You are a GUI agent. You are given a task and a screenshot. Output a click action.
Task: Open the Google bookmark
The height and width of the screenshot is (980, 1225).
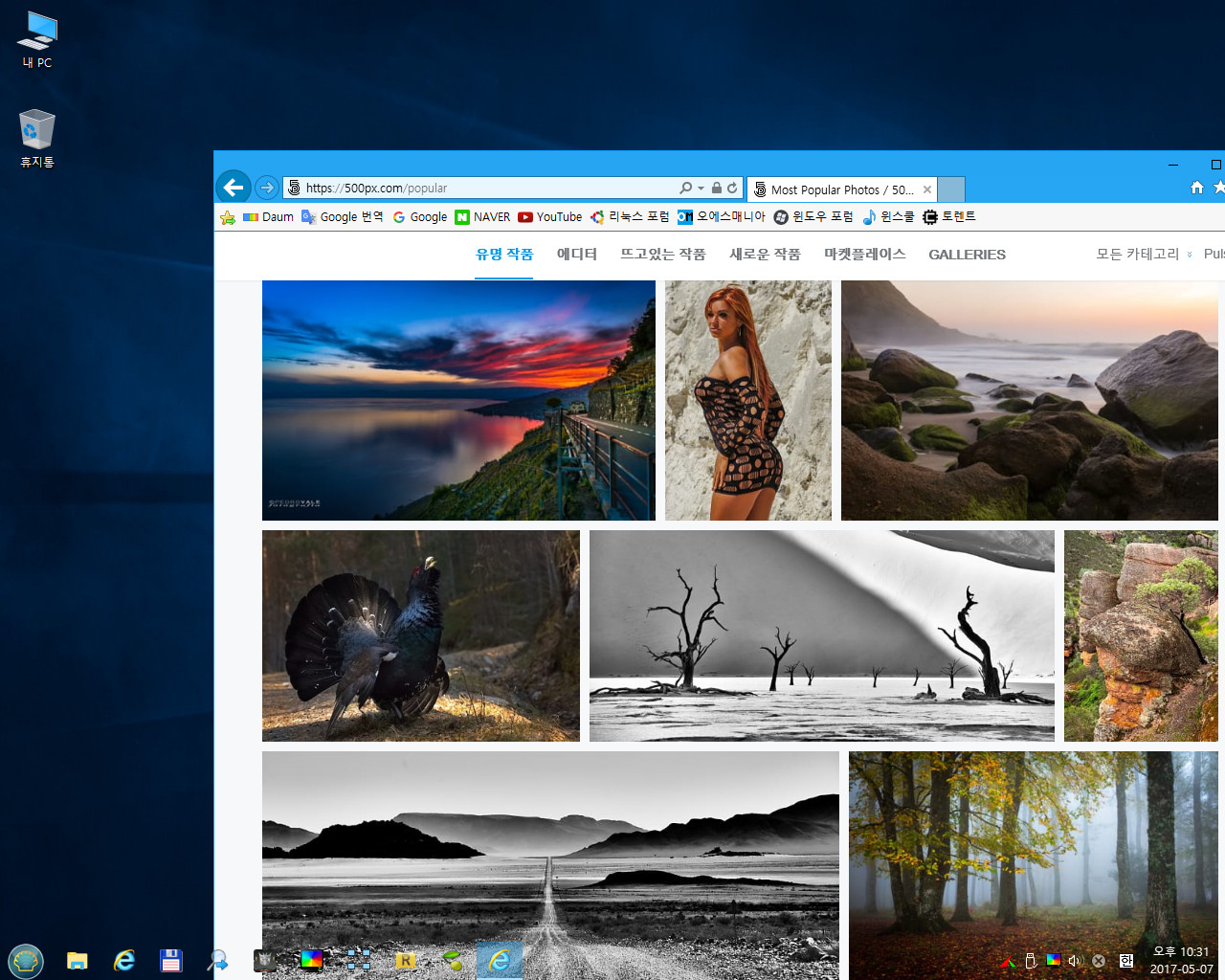coord(419,217)
